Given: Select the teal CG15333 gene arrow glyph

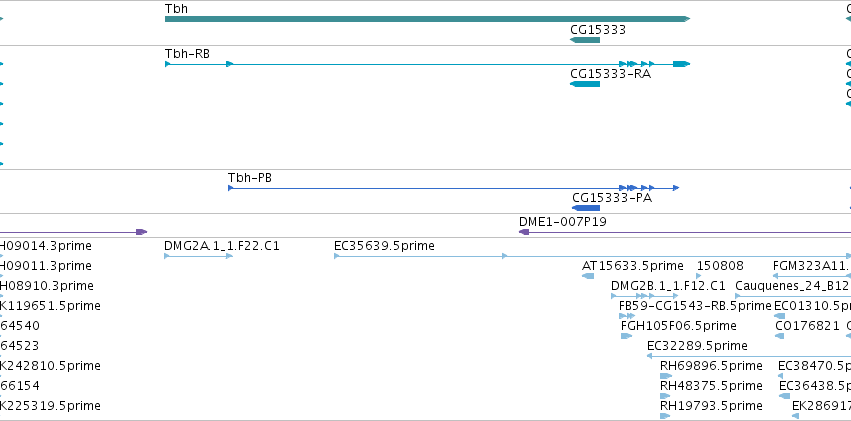Looking at the screenshot, I should (x=585, y=40).
